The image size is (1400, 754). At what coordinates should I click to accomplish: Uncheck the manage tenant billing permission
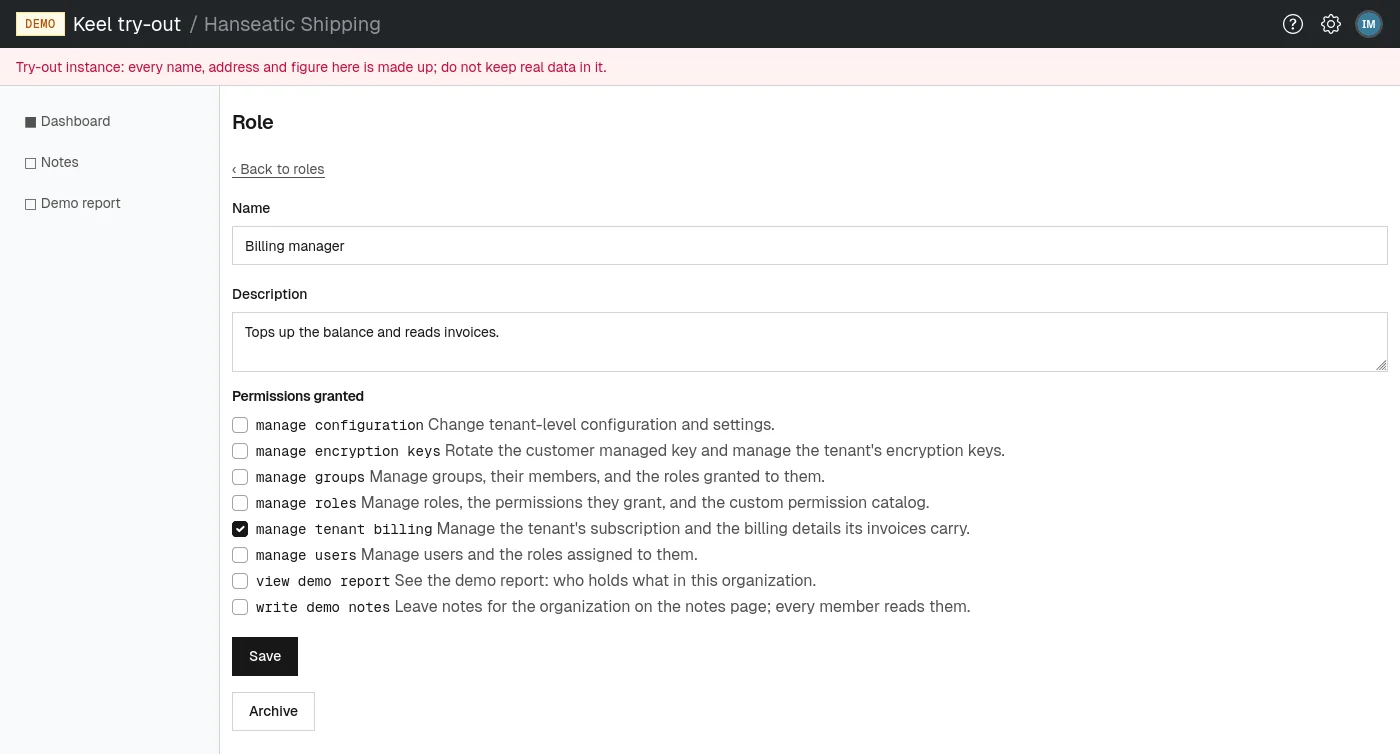pyautogui.click(x=240, y=529)
